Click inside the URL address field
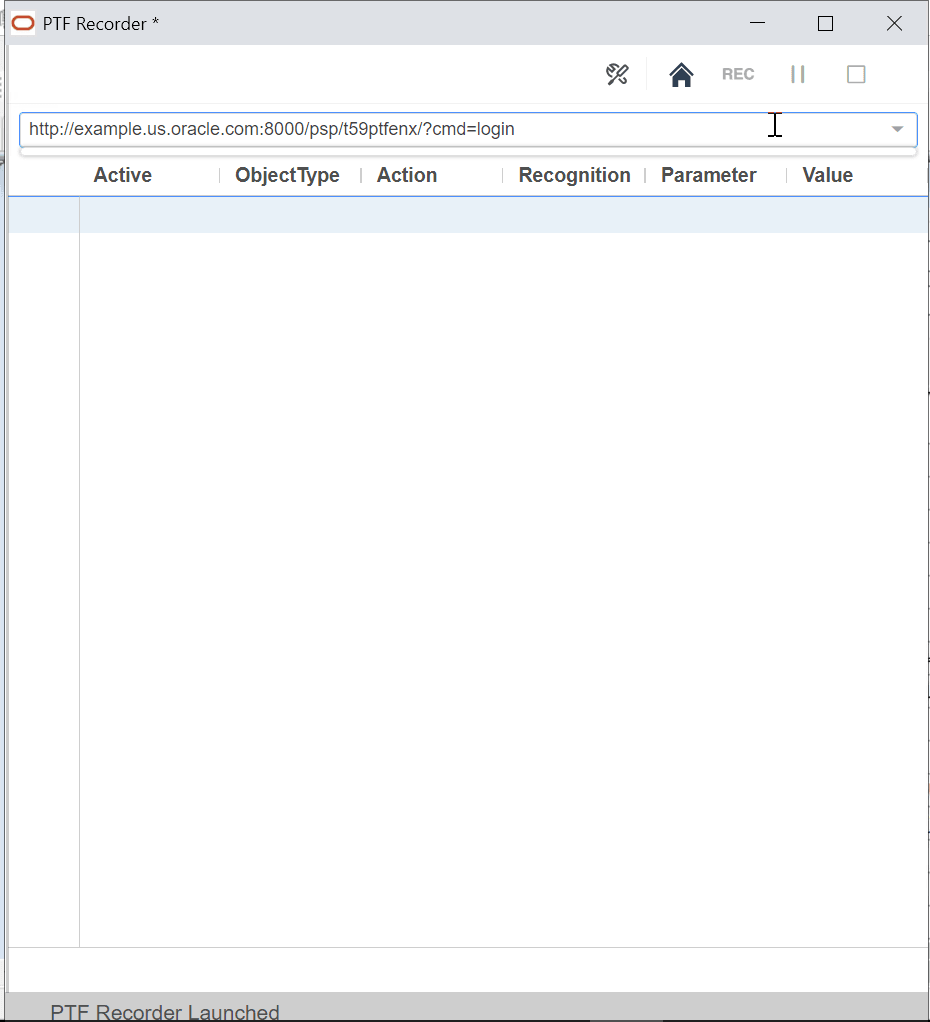Screen dimensions: 930x1022 pos(400,129)
